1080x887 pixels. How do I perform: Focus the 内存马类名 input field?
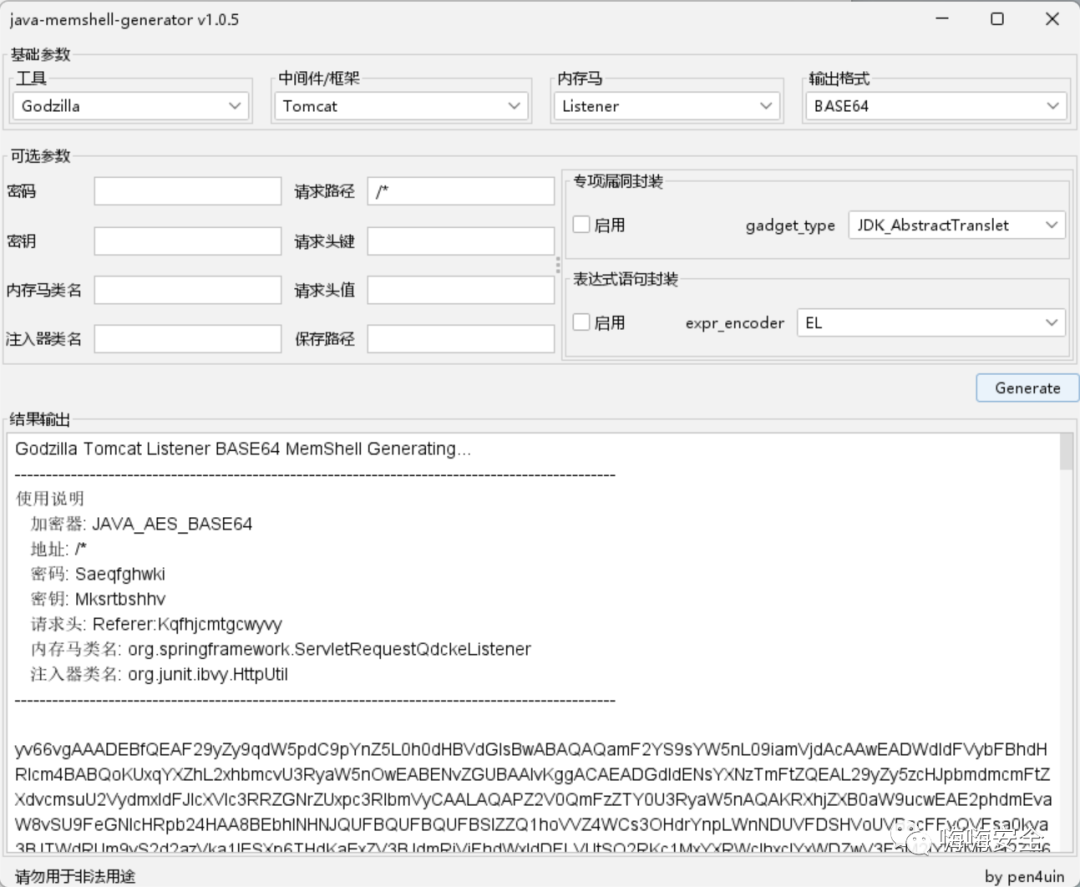tap(187, 290)
